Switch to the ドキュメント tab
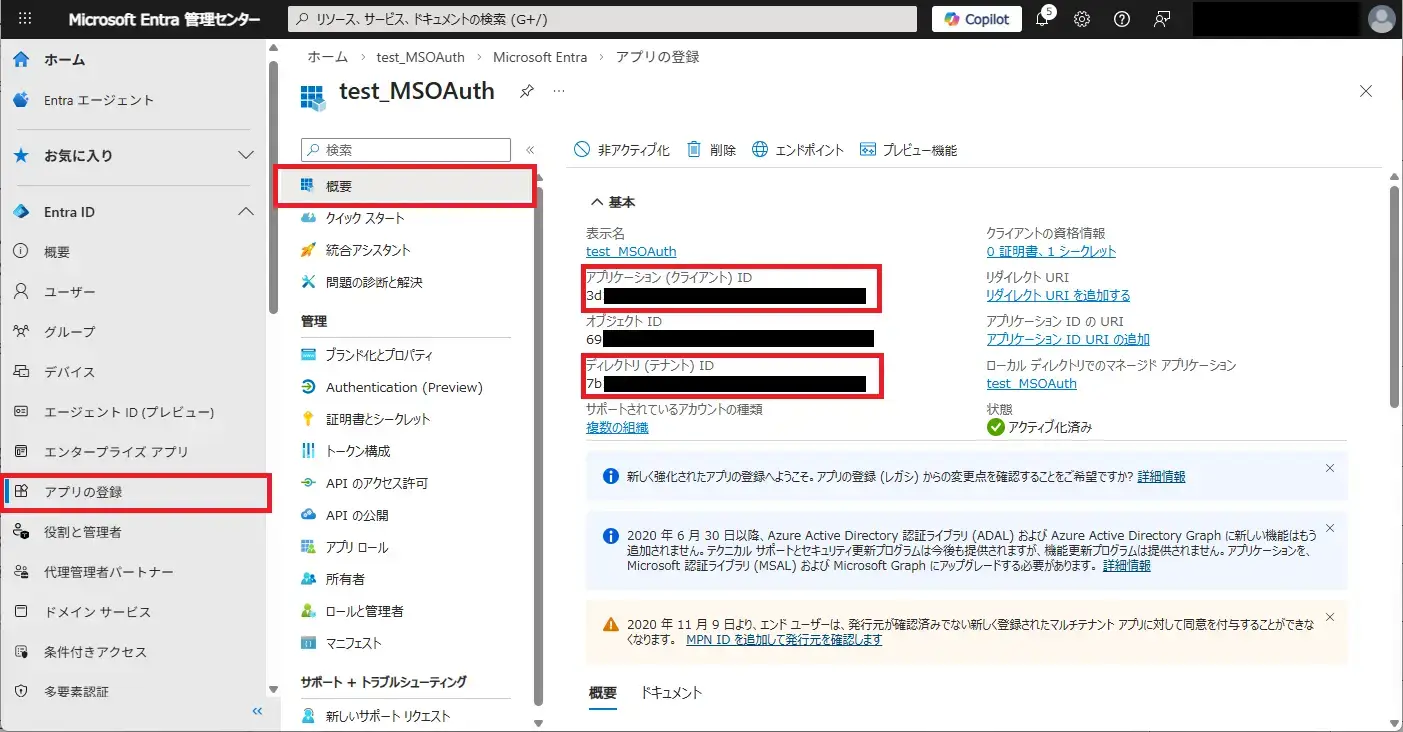 (671, 693)
